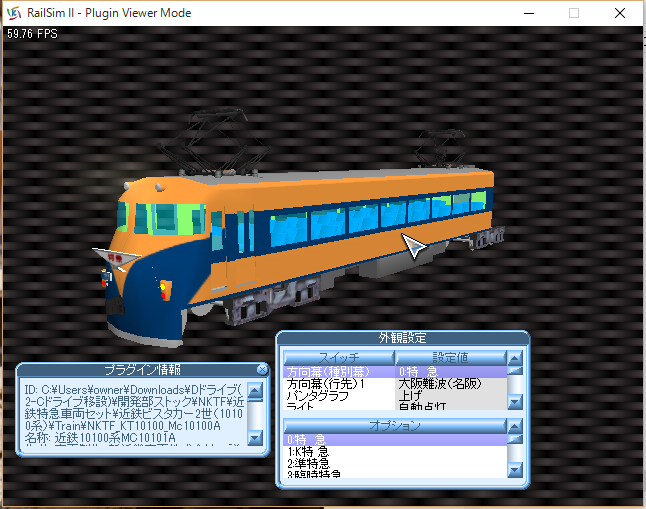Click the down arrow of the スイッチ list
The width and height of the screenshot is (646, 509).
[515, 402]
